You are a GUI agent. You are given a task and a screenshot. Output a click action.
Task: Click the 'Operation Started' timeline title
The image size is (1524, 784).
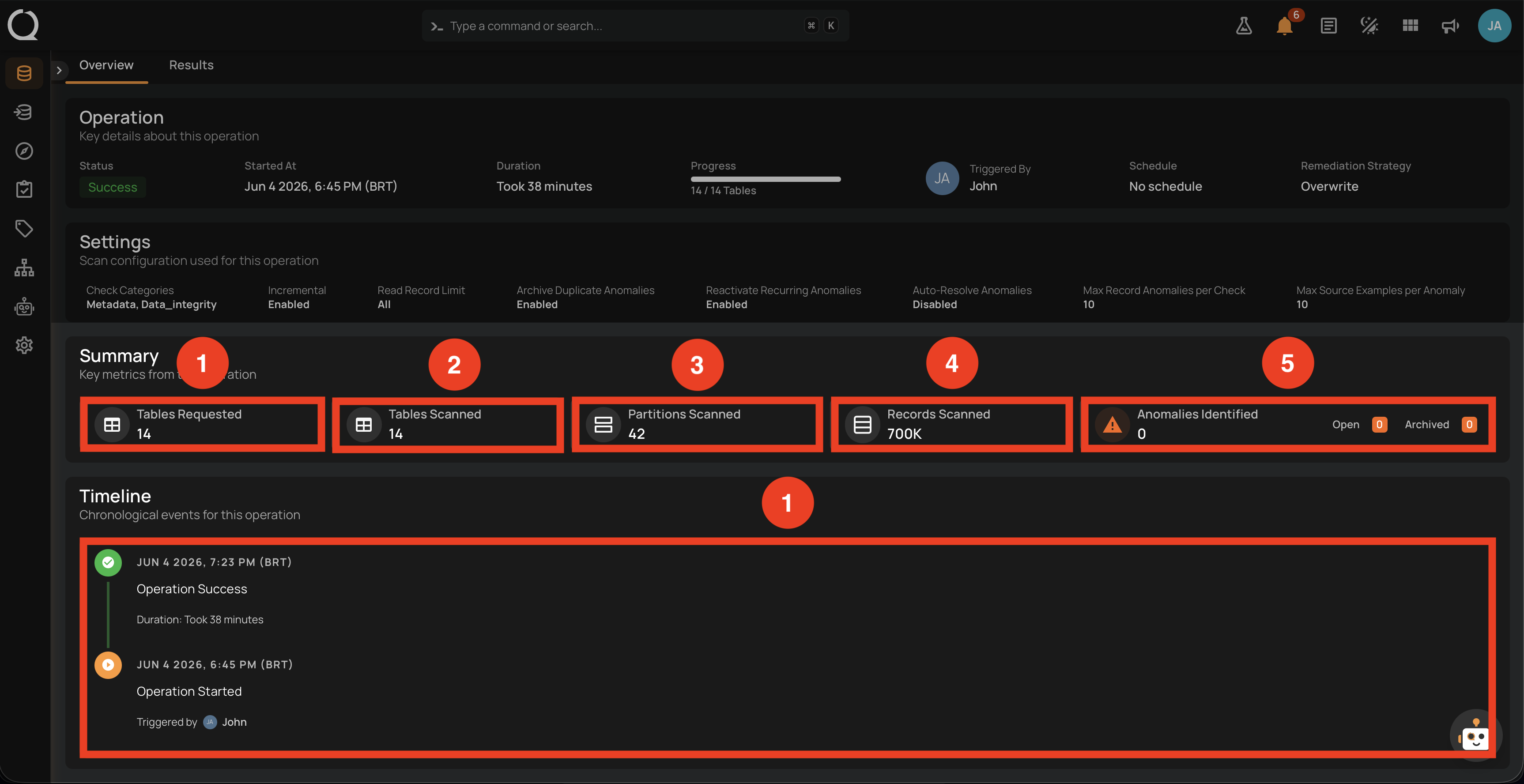189,691
